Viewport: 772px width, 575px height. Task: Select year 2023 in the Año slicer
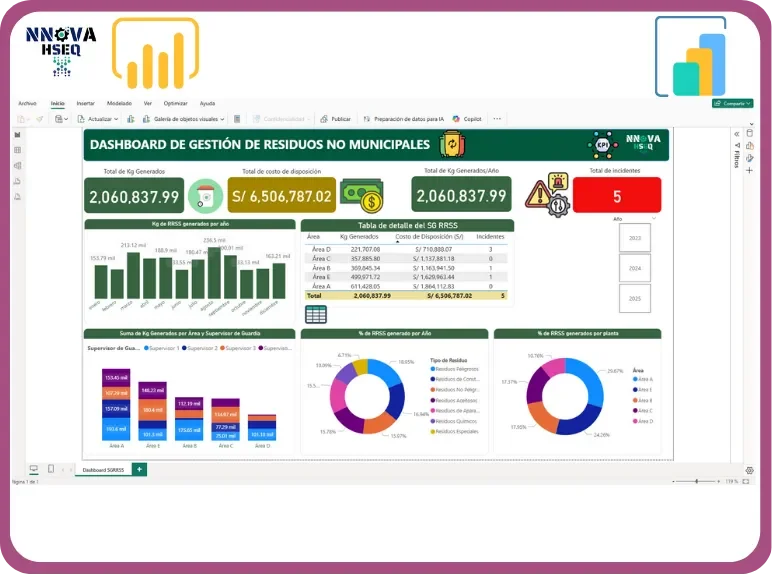634,238
